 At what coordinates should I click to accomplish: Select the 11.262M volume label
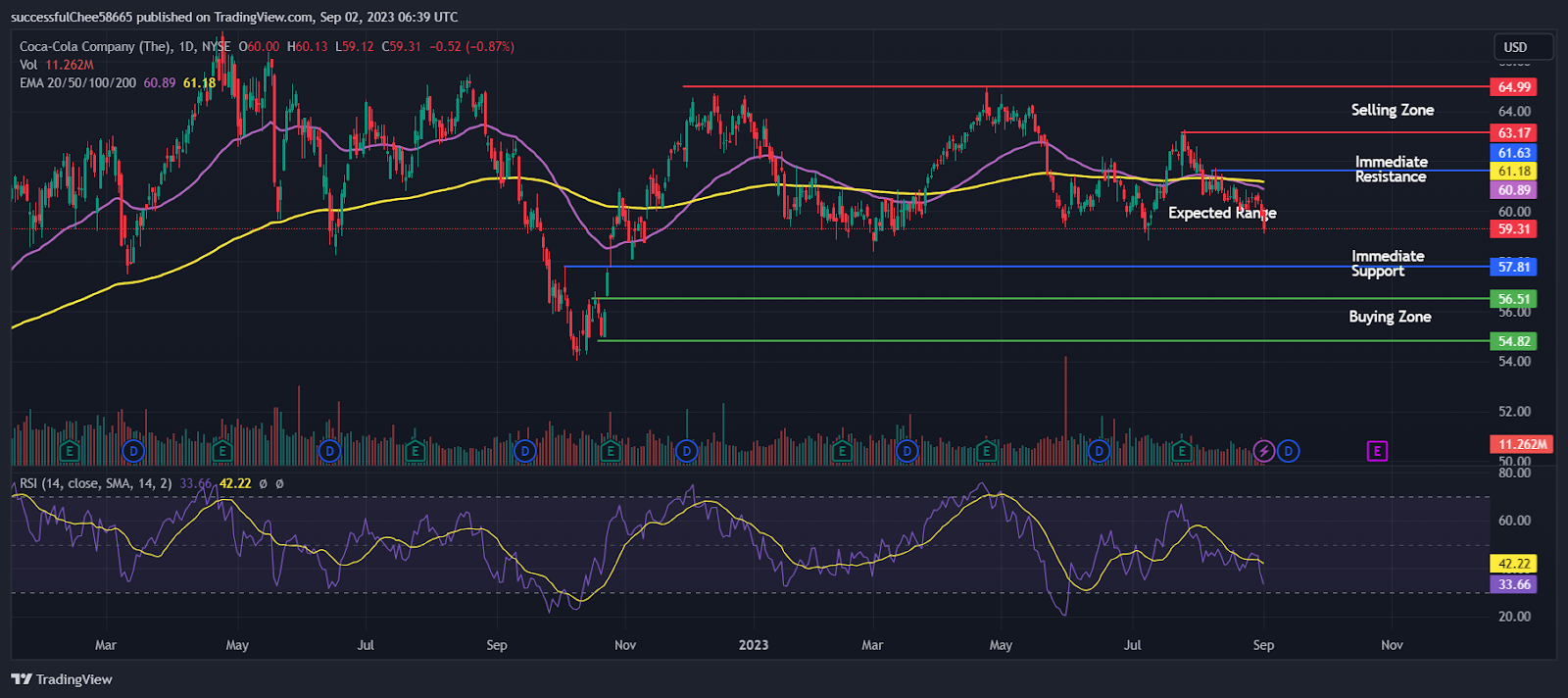pyautogui.click(x=1522, y=444)
